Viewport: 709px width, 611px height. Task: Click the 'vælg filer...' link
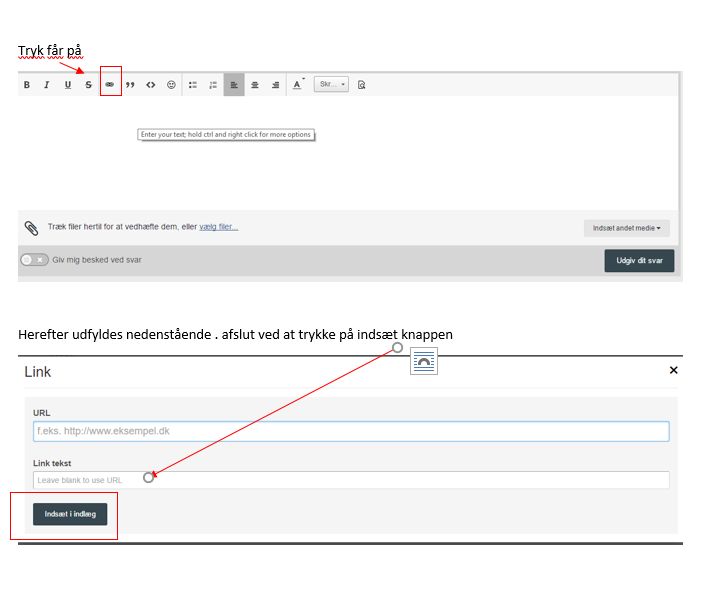point(219,227)
